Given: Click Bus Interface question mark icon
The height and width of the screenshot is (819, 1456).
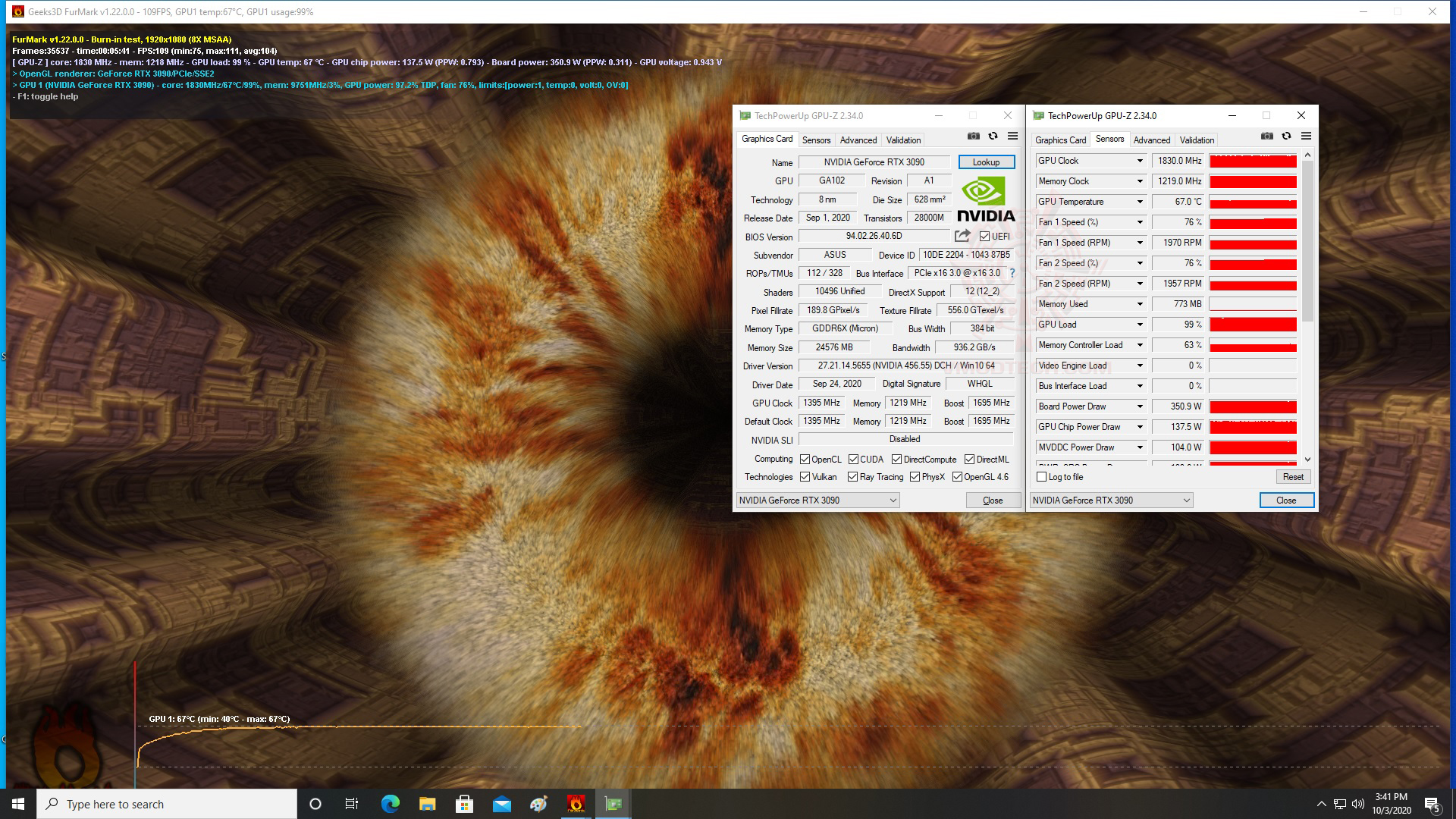Looking at the screenshot, I should point(1012,273).
